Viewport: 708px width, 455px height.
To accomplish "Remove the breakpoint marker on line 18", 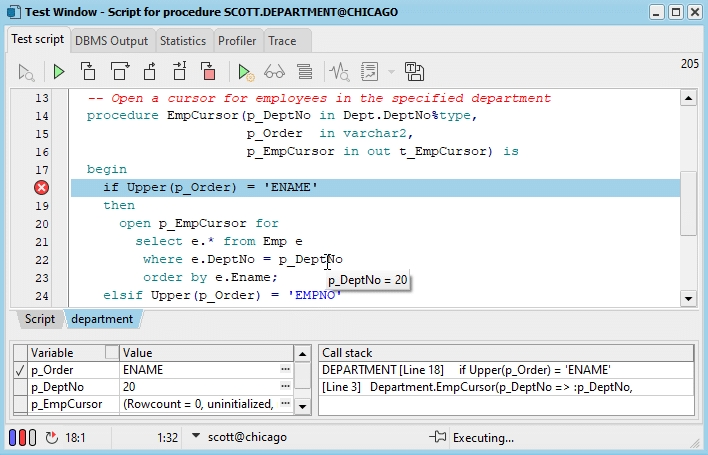I will click(41, 188).
